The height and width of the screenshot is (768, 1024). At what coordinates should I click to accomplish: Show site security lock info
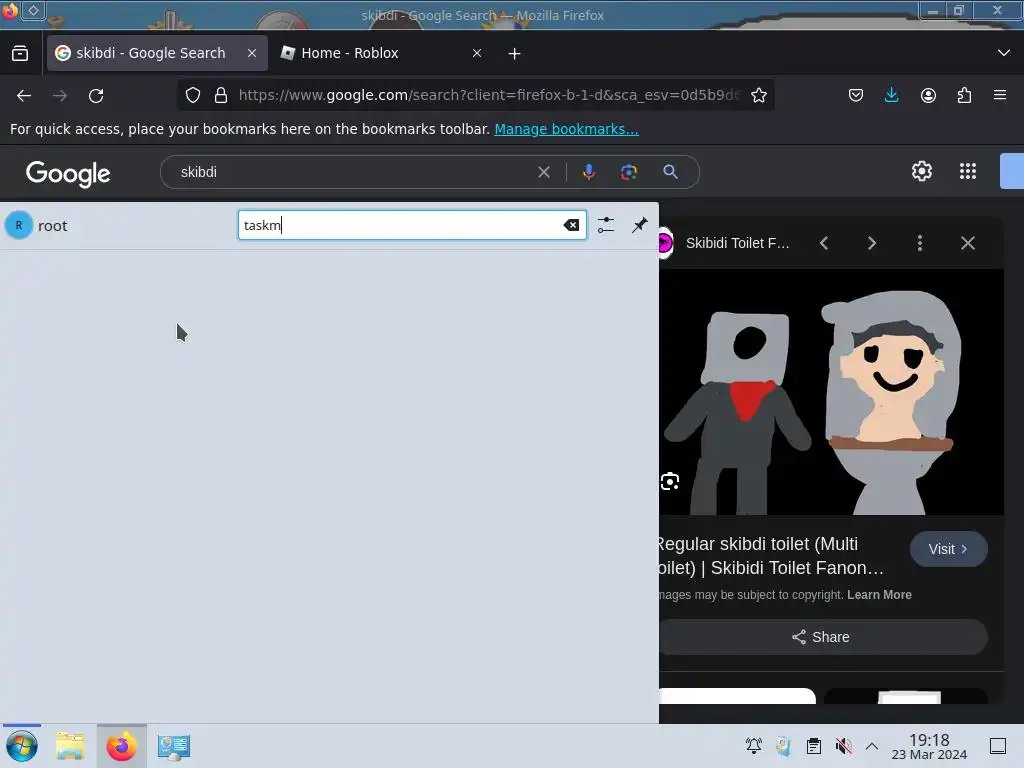pos(221,95)
